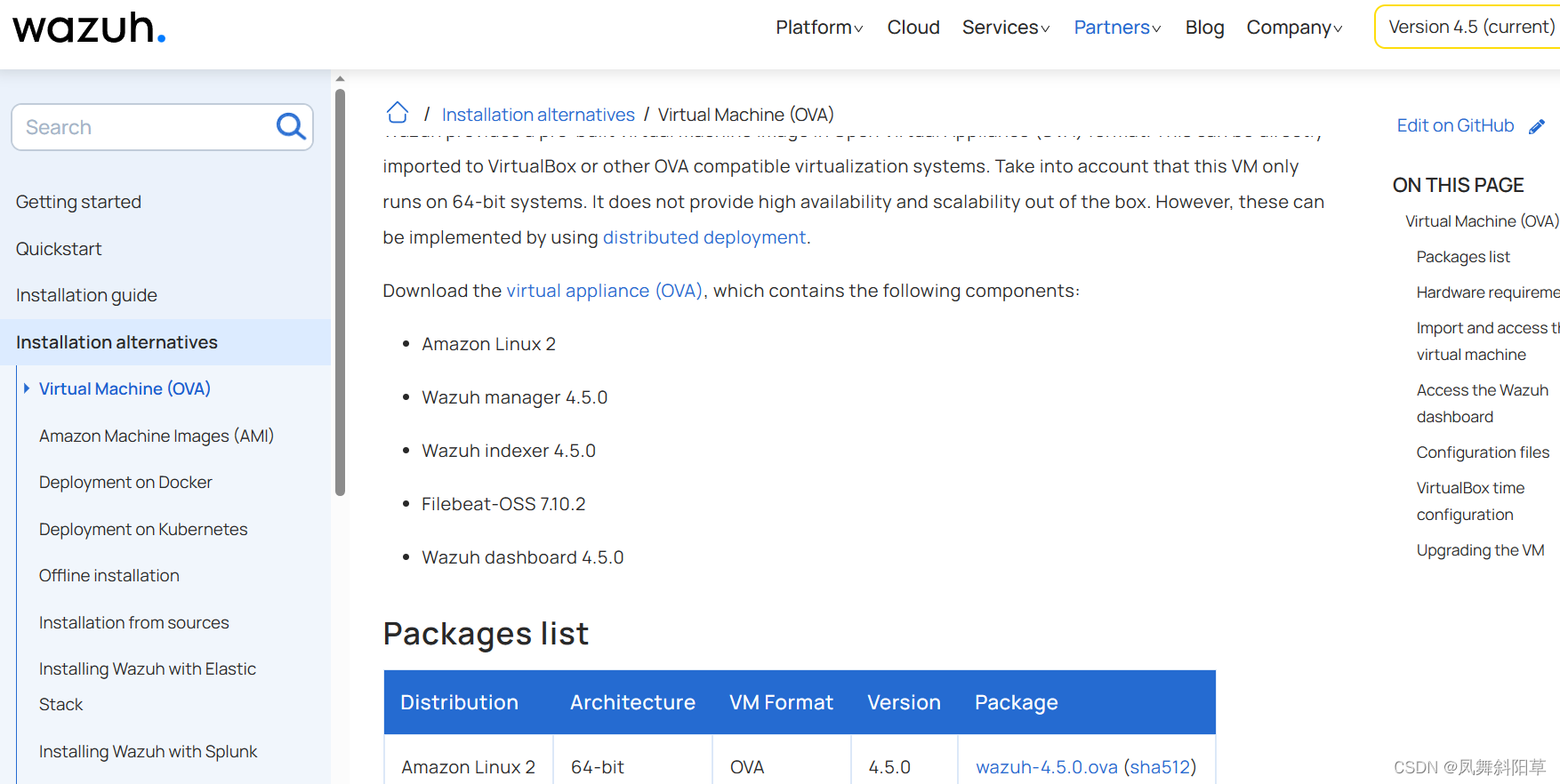
Task: Click the OVA table cell
Action: click(x=747, y=767)
